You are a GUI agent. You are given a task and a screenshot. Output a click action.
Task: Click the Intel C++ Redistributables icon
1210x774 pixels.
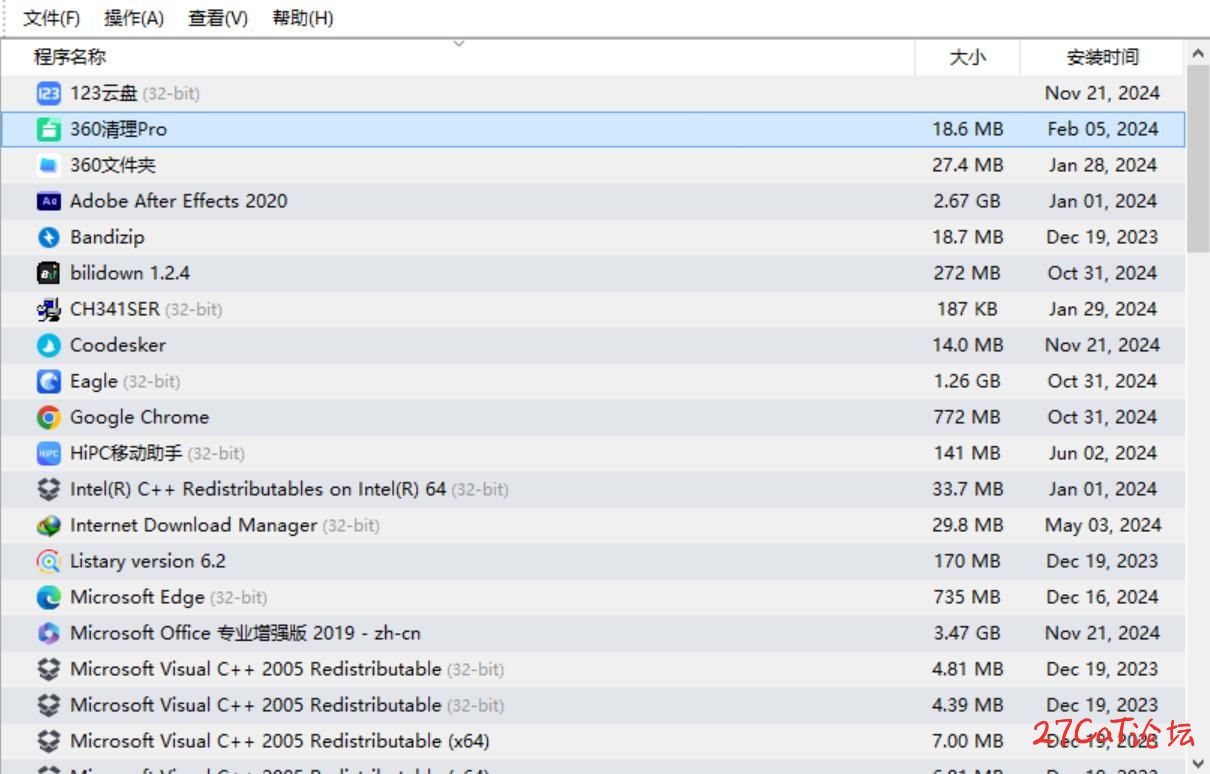(x=48, y=489)
